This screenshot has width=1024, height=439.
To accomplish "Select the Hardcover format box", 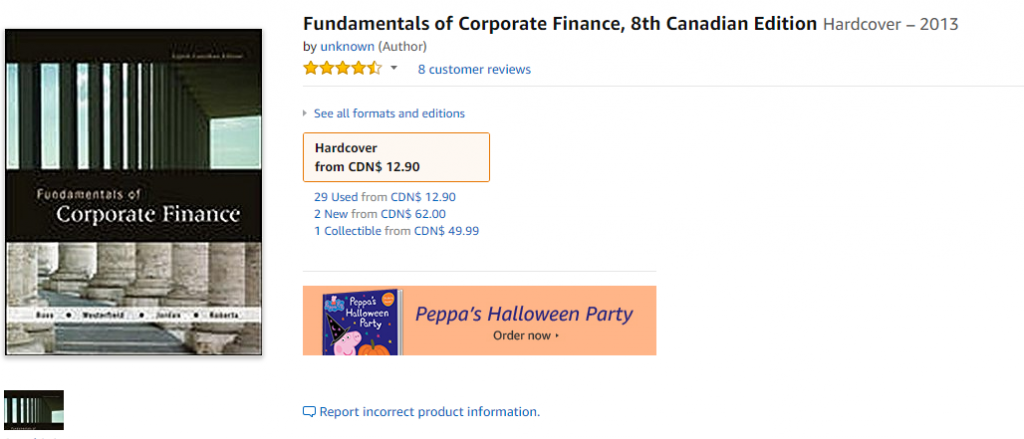I will coord(396,157).
